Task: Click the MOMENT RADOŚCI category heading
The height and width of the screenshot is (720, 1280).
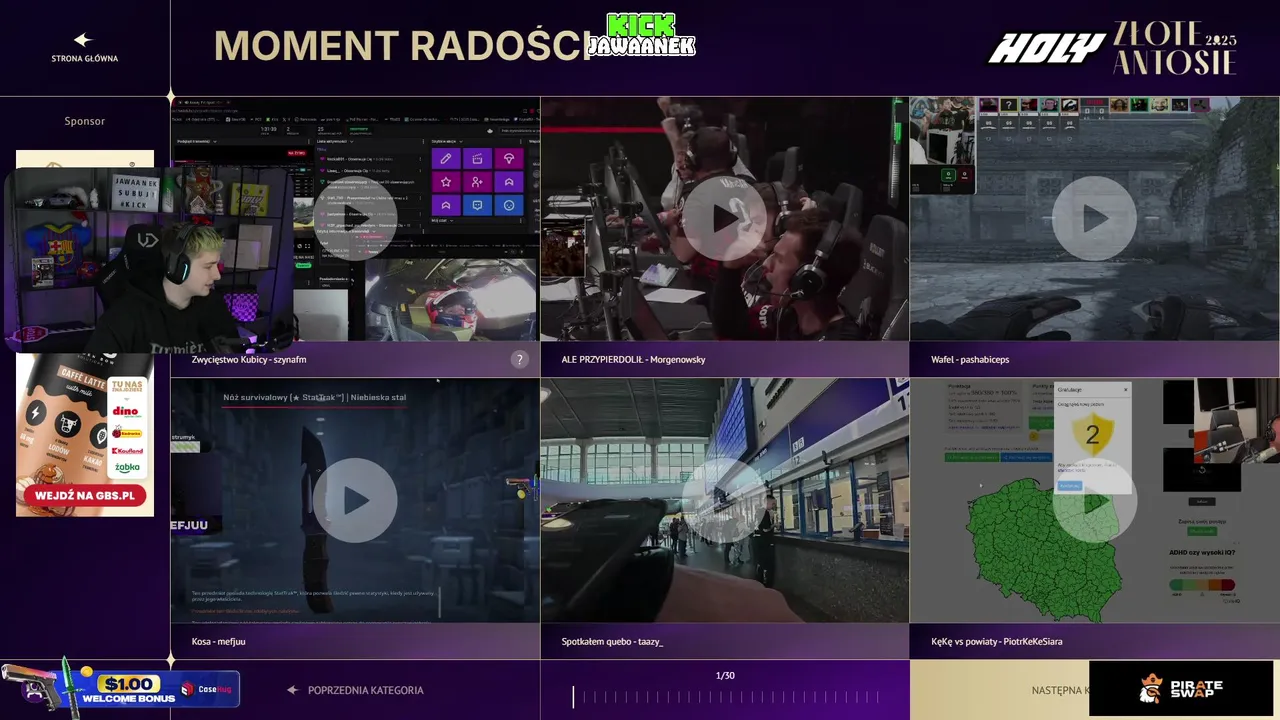Action: (404, 46)
